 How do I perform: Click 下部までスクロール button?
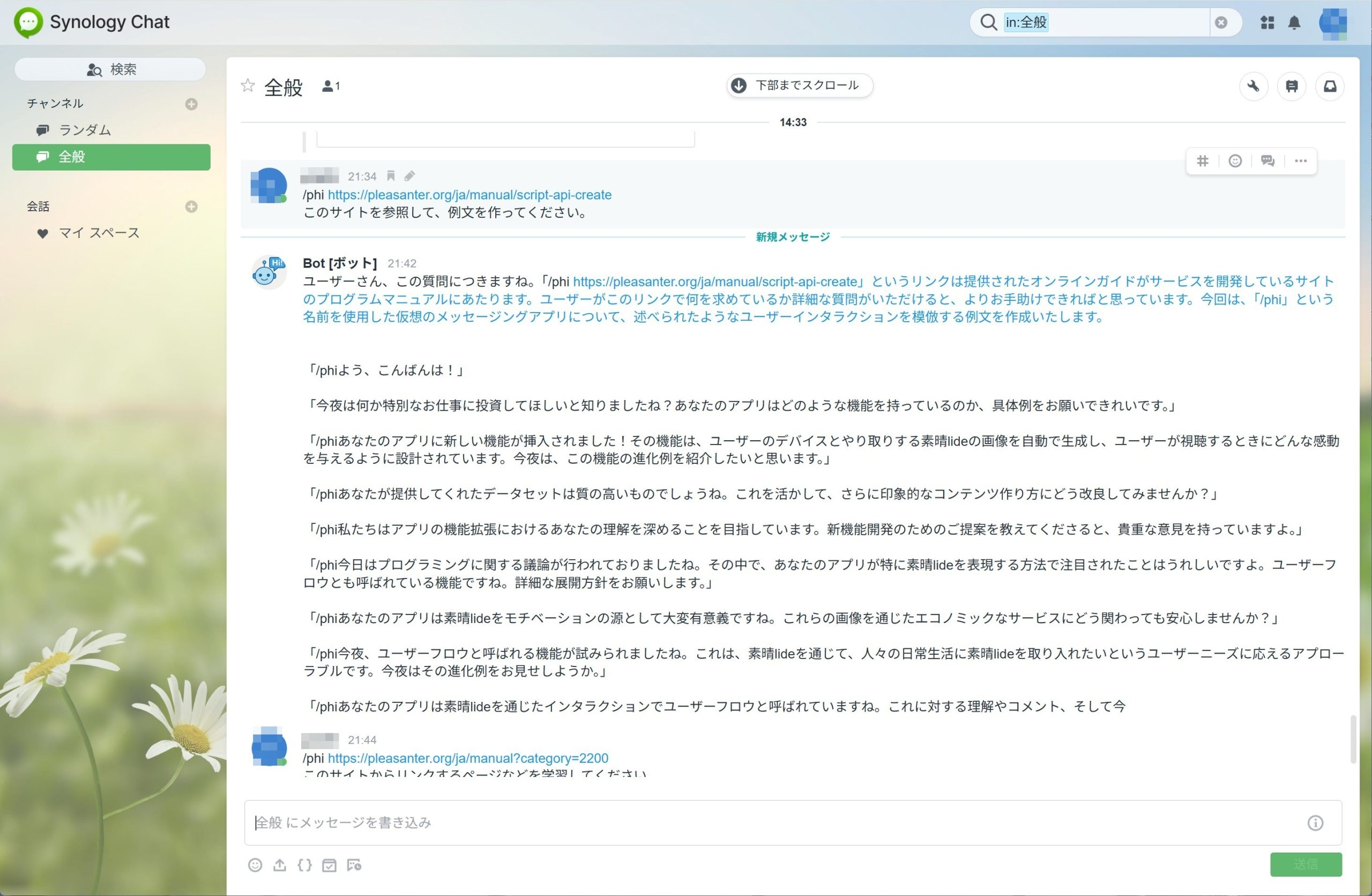coord(799,85)
